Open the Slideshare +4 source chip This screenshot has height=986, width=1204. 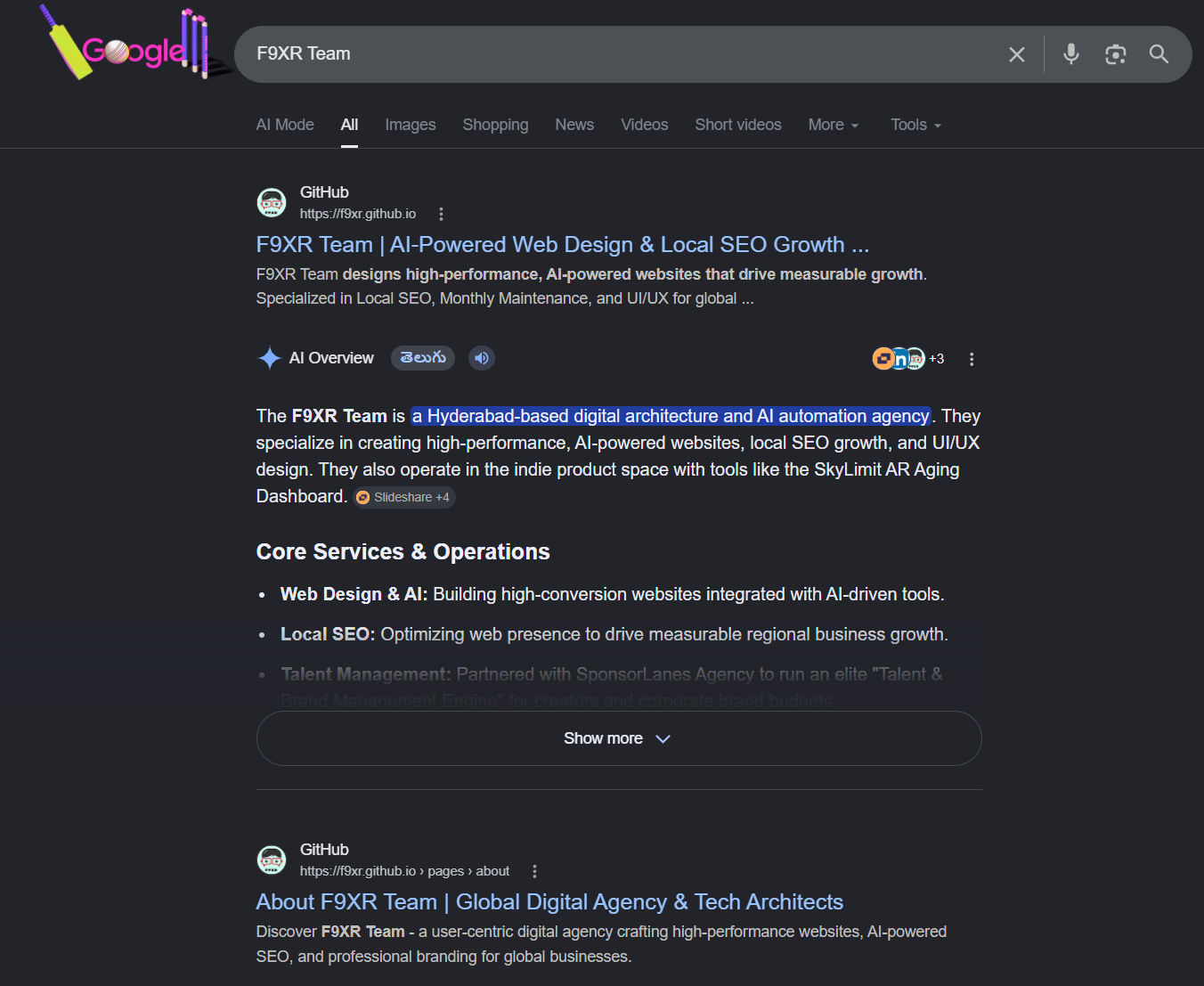pyautogui.click(x=405, y=497)
